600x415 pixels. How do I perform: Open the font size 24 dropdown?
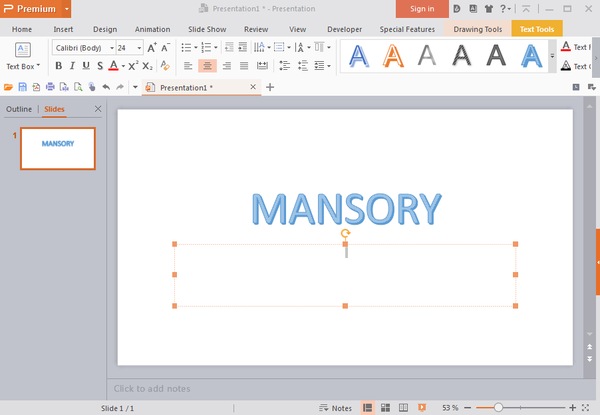(x=128, y=47)
